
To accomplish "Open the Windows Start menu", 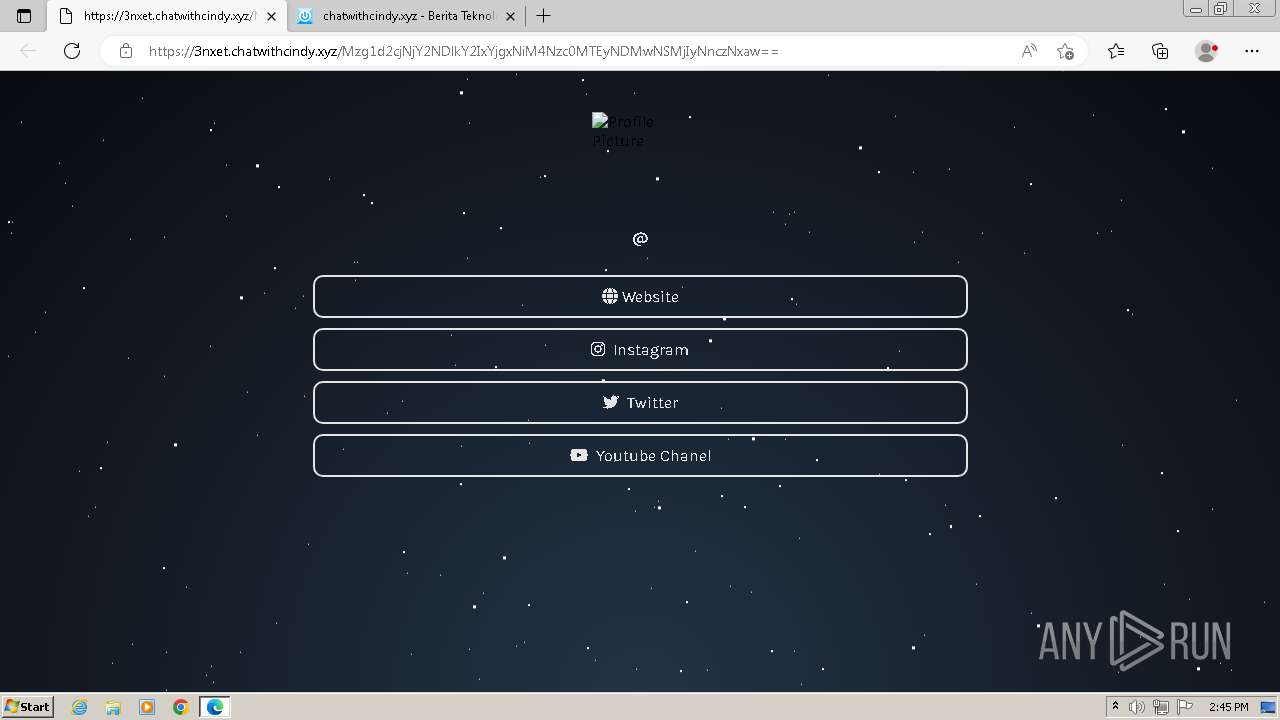I will 27,707.
